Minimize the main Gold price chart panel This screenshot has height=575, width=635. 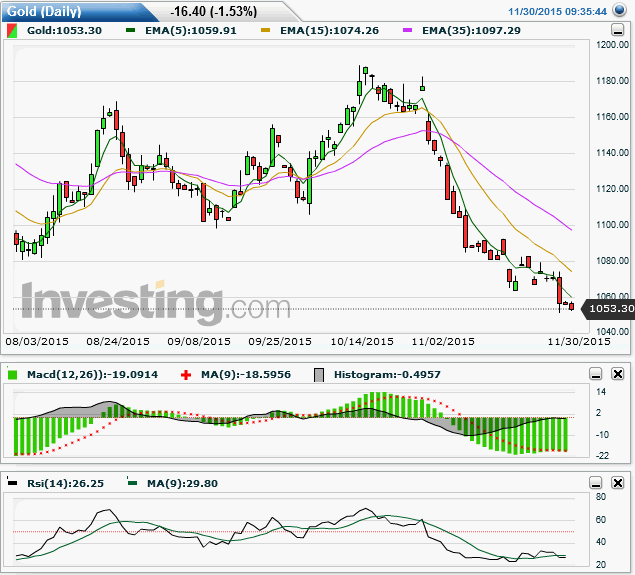[617, 30]
